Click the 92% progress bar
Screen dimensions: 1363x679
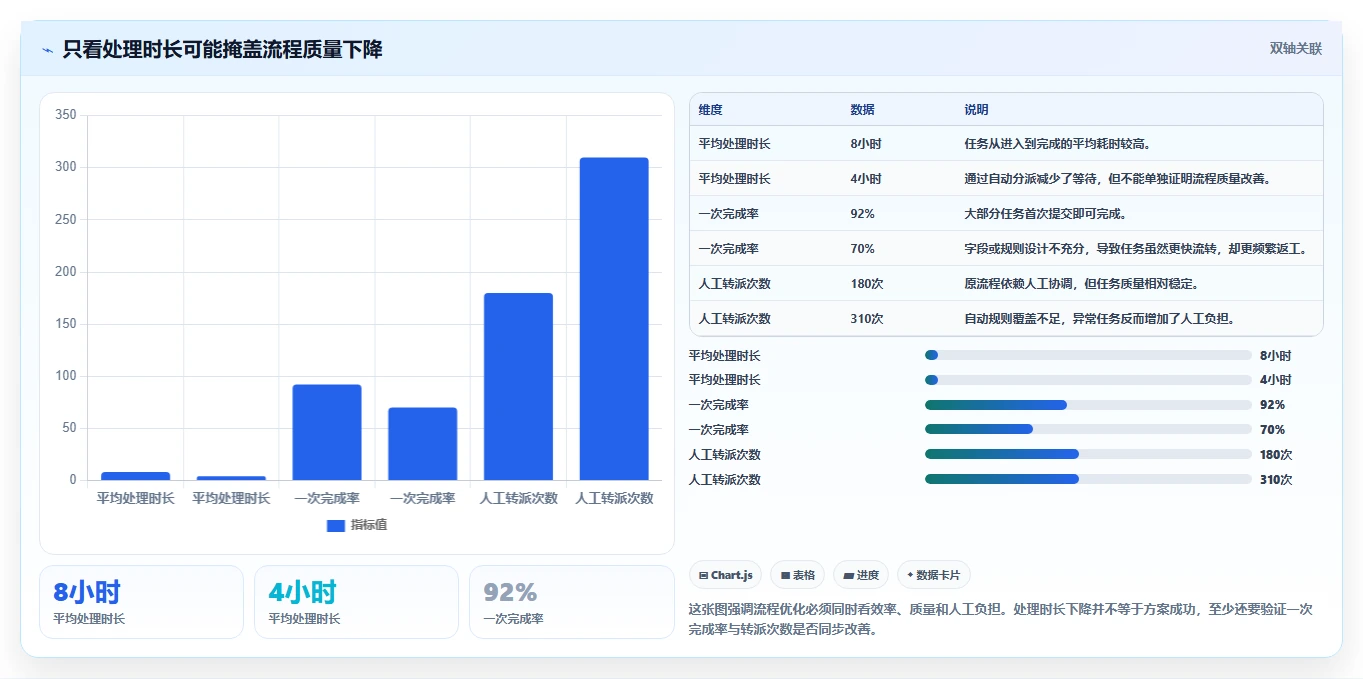[1088, 405]
